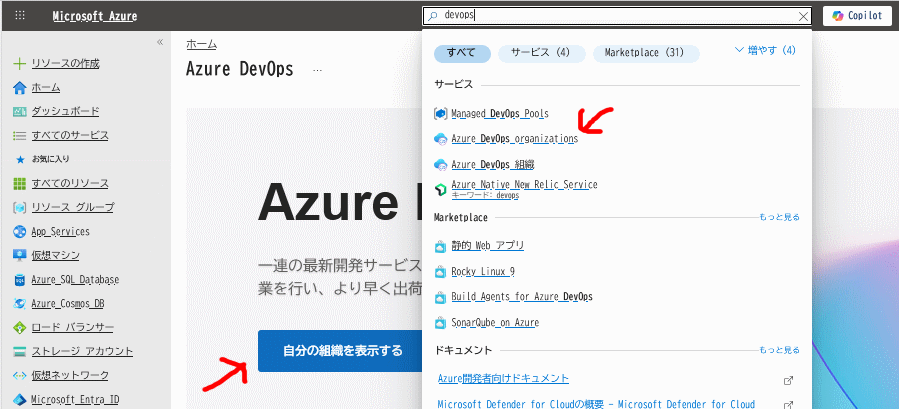Expand the 増やす (4) filter chevron
The height and width of the screenshot is (409, 899).
(739, 50)
